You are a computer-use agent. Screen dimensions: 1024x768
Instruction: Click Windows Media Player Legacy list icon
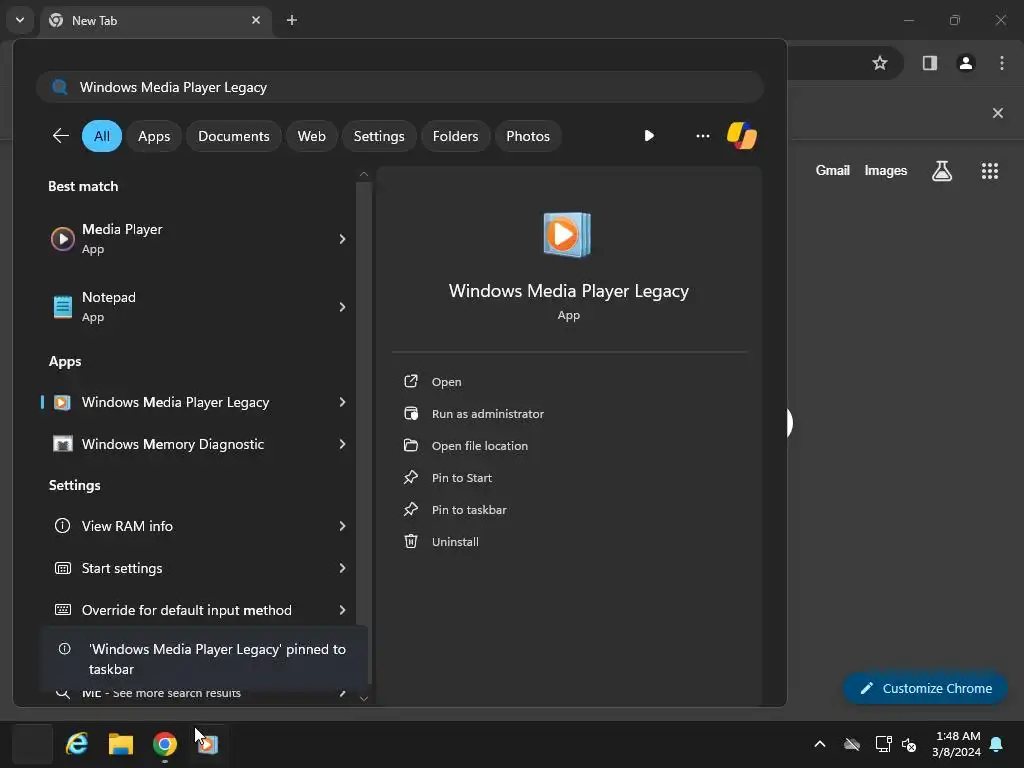coord(62,402)
